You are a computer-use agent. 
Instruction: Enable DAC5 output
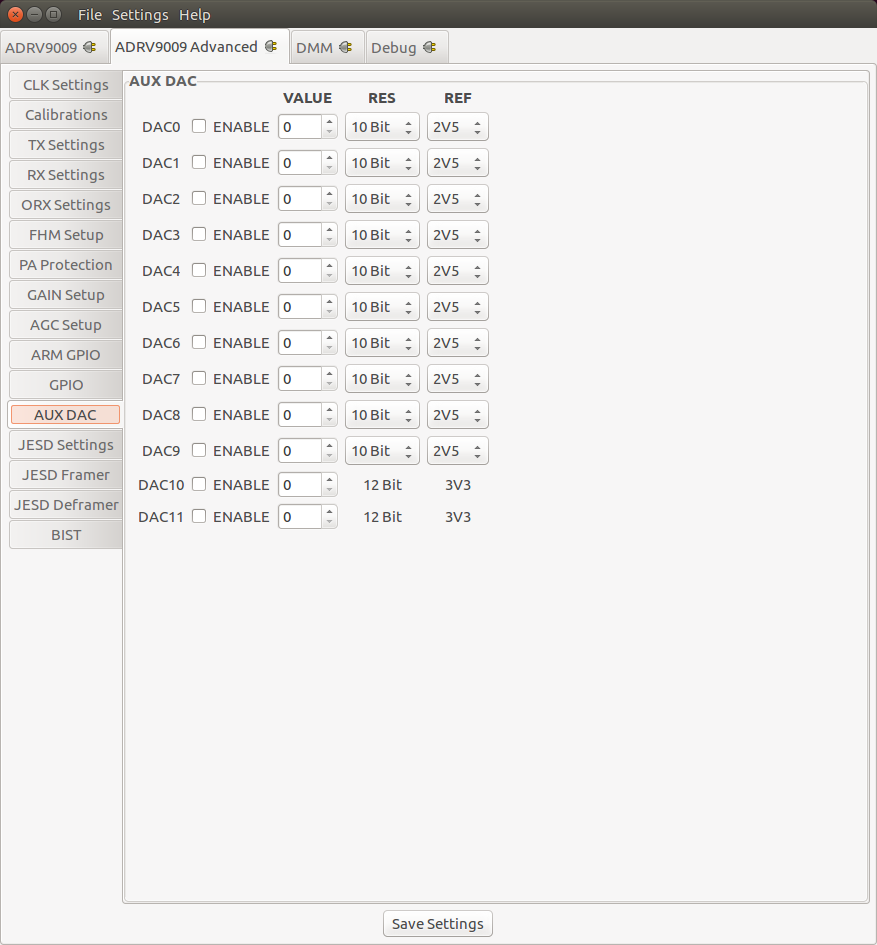point(198,307)
